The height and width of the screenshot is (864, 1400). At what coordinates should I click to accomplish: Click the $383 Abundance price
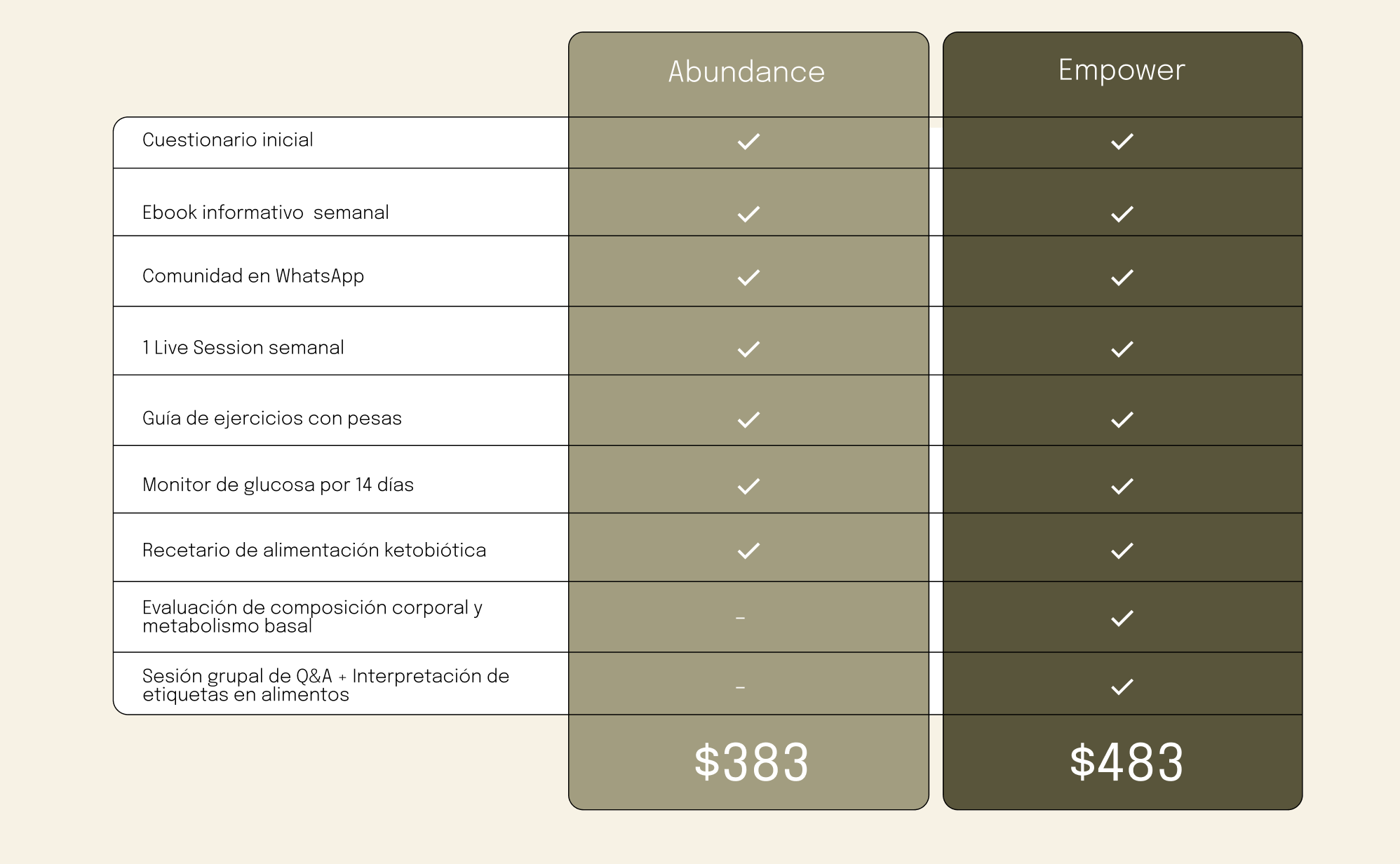tap(751, 762)
